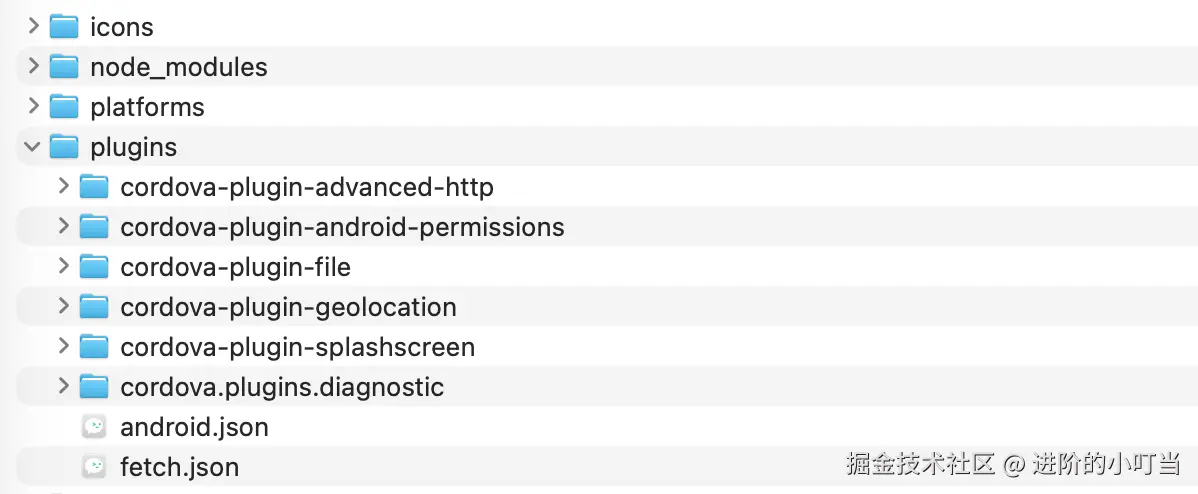Click the platforms folder icon

[64, 107]
